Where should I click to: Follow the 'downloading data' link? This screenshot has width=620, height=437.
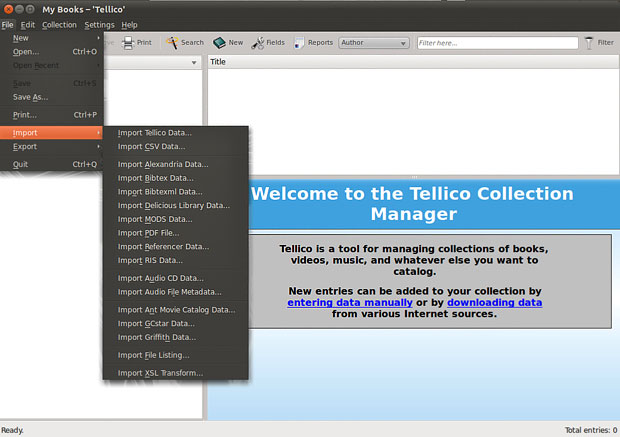(494, 303)
